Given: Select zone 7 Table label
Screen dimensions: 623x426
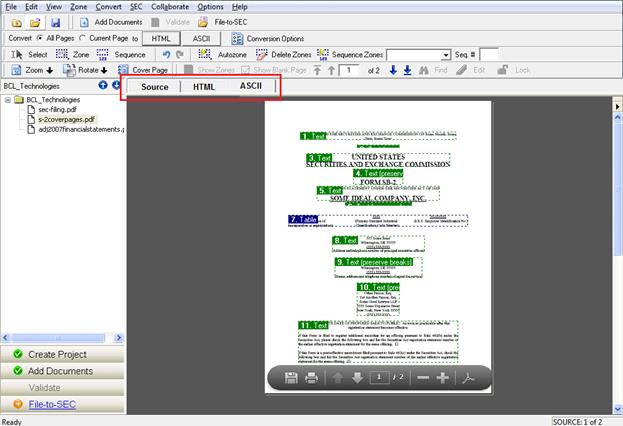Looking at the screenshot, I should 303,219.
